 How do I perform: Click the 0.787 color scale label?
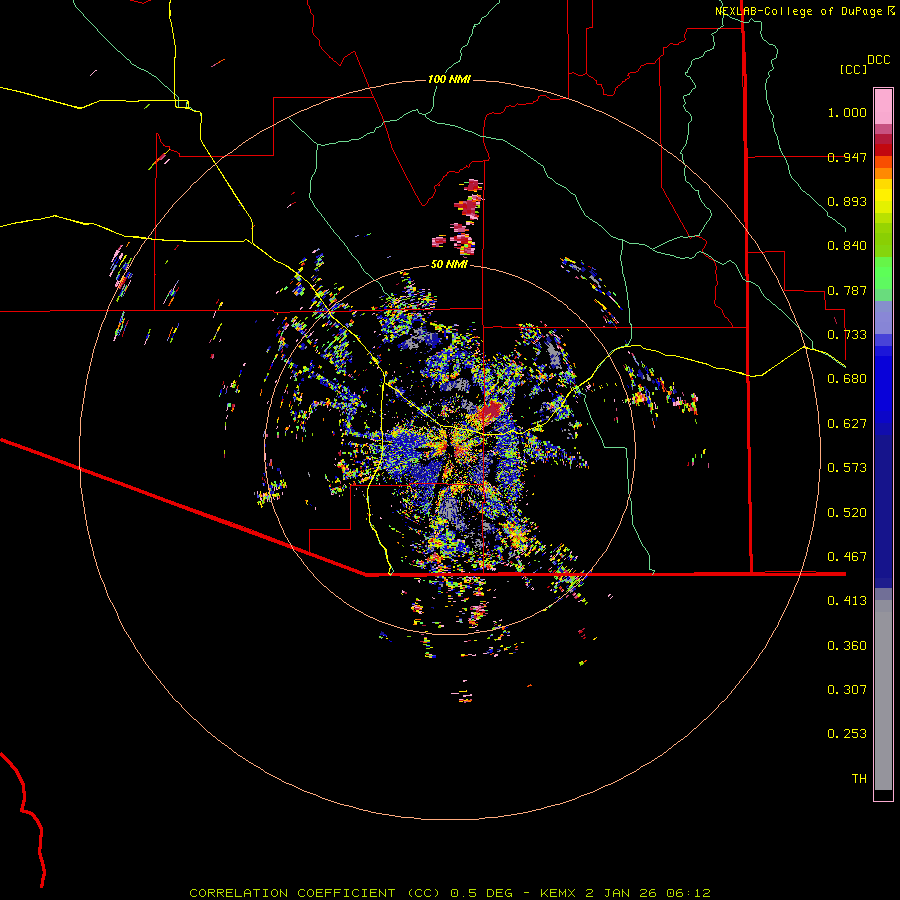847,290
